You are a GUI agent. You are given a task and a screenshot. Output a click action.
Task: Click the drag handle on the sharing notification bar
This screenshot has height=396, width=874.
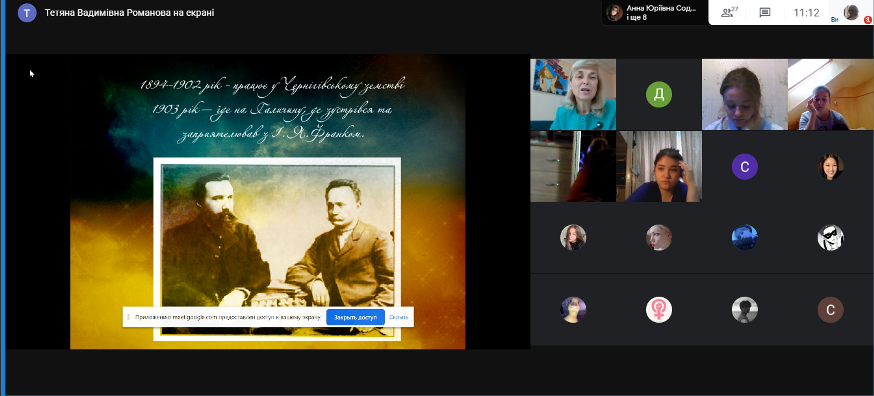[x=128, y=317]
